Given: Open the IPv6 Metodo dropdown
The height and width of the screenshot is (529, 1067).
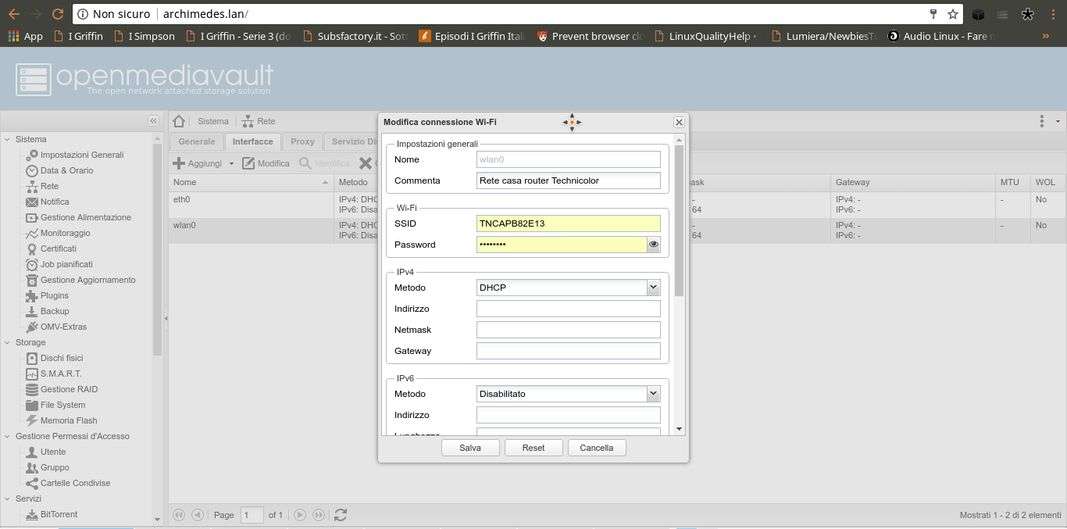Looking at the screenshot, I should 653,394.
